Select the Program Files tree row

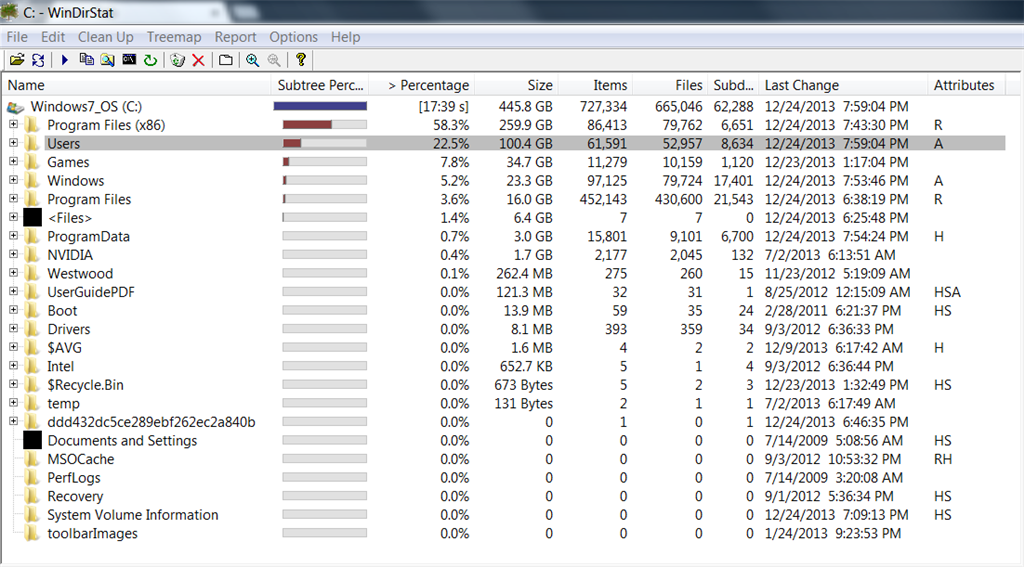[x=503, y=199]
